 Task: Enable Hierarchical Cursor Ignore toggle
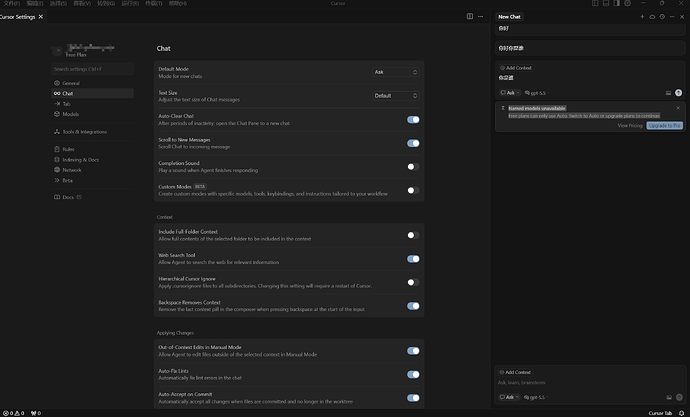pyautogui.click(x=413, y=282)
